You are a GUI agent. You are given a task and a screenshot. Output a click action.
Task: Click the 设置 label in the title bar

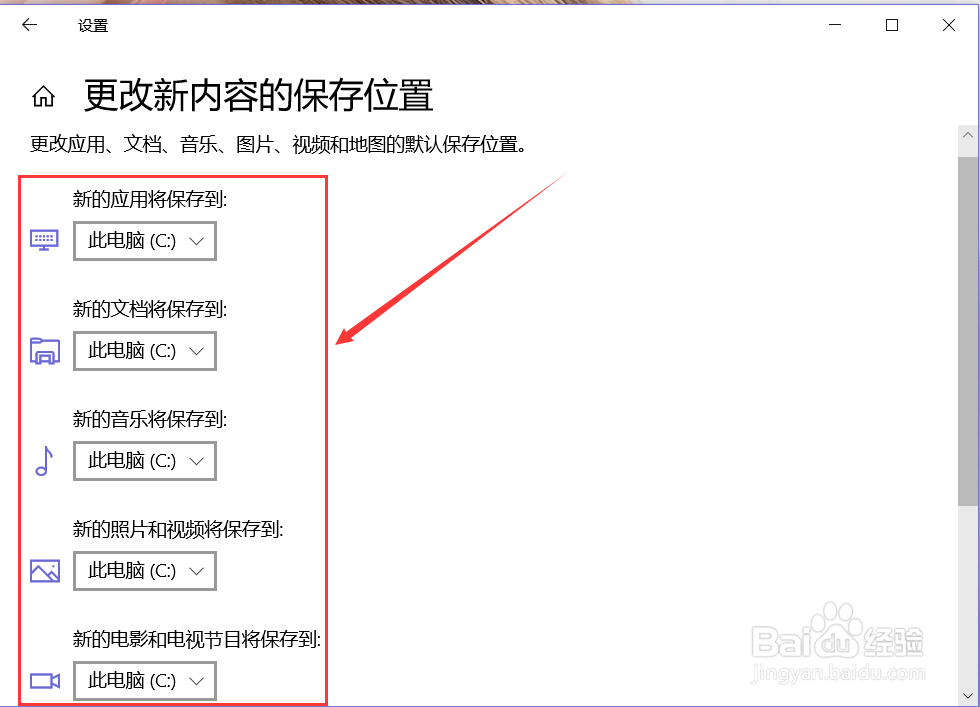[x=92, y=24]
